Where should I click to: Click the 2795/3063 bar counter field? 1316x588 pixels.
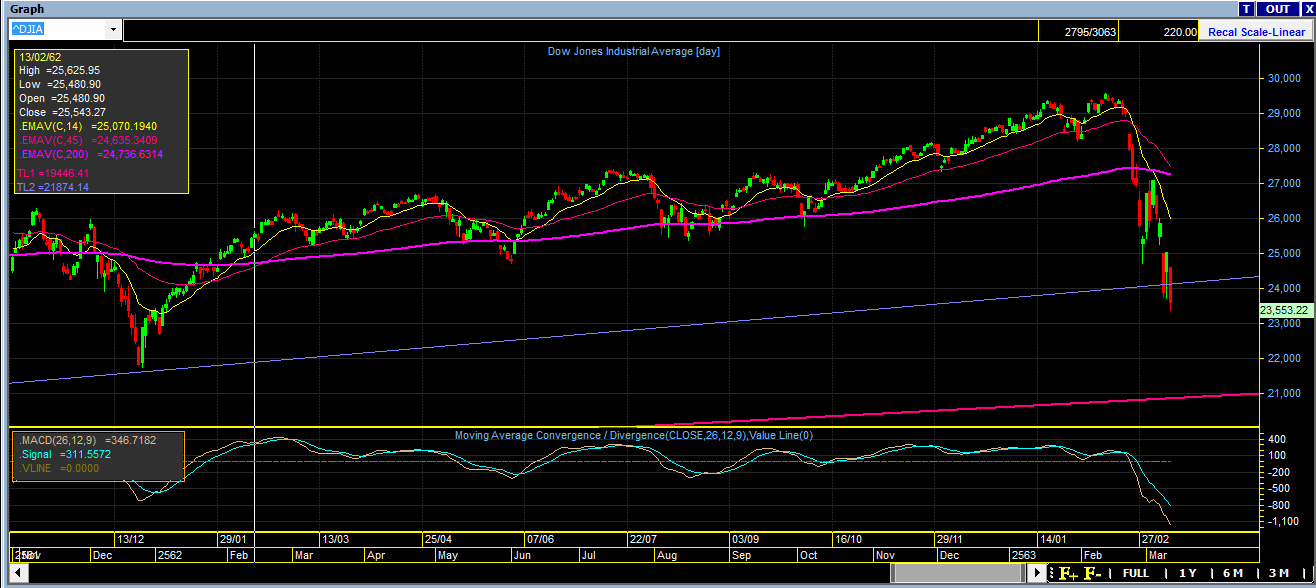pyautogui.click(x=1078, y=32)
